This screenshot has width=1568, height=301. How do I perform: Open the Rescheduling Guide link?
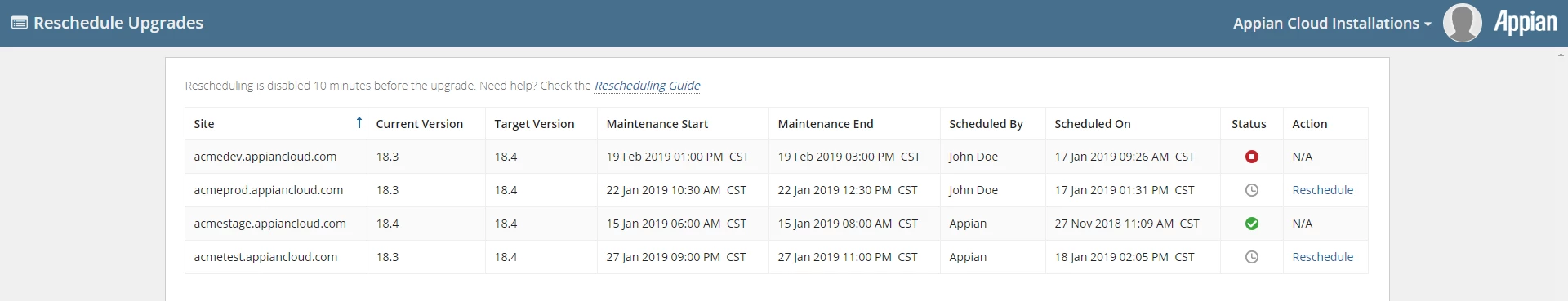pyautogui.click(x=647, y=86)
